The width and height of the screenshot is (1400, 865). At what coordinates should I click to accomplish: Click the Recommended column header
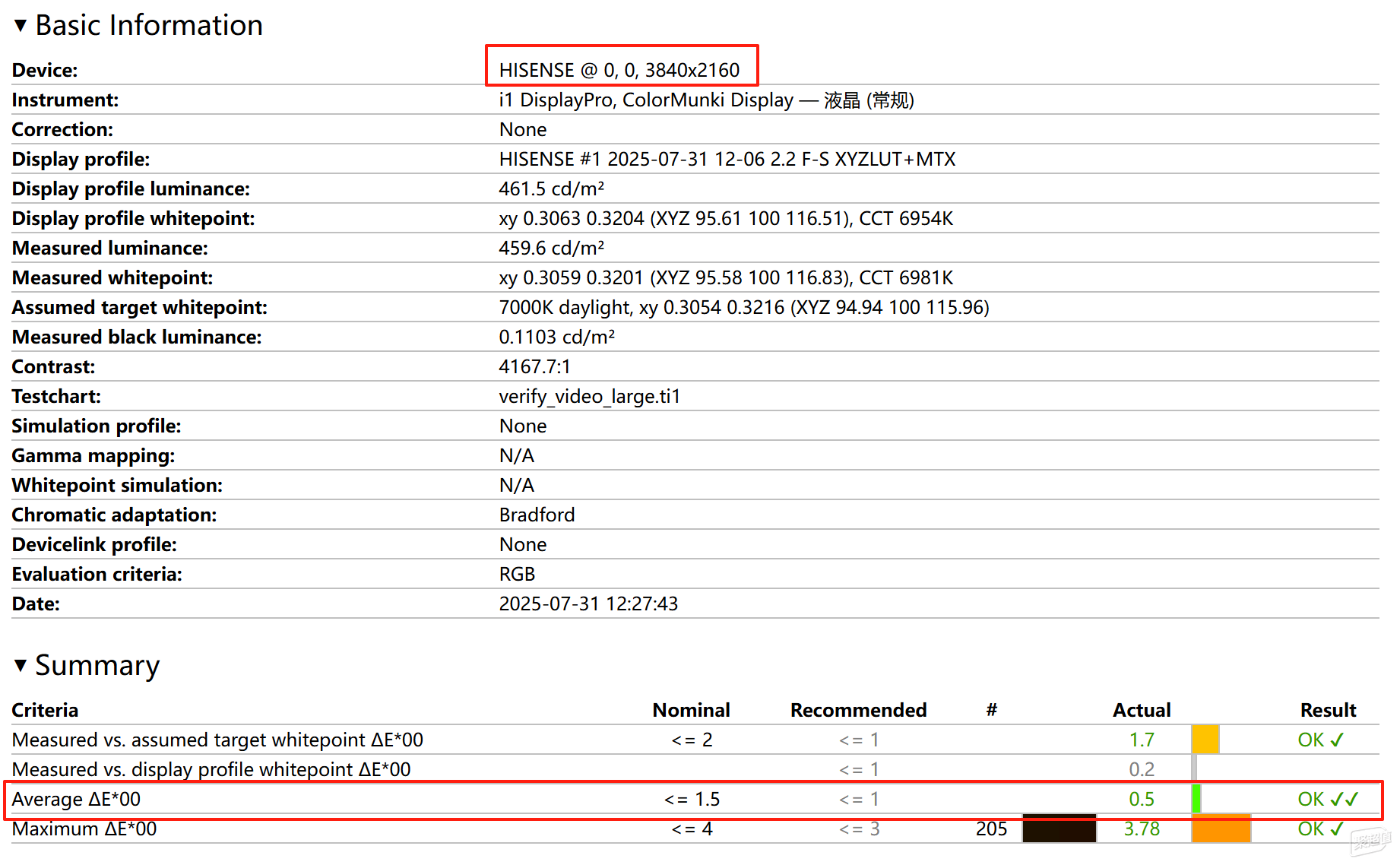pos(858,710)
